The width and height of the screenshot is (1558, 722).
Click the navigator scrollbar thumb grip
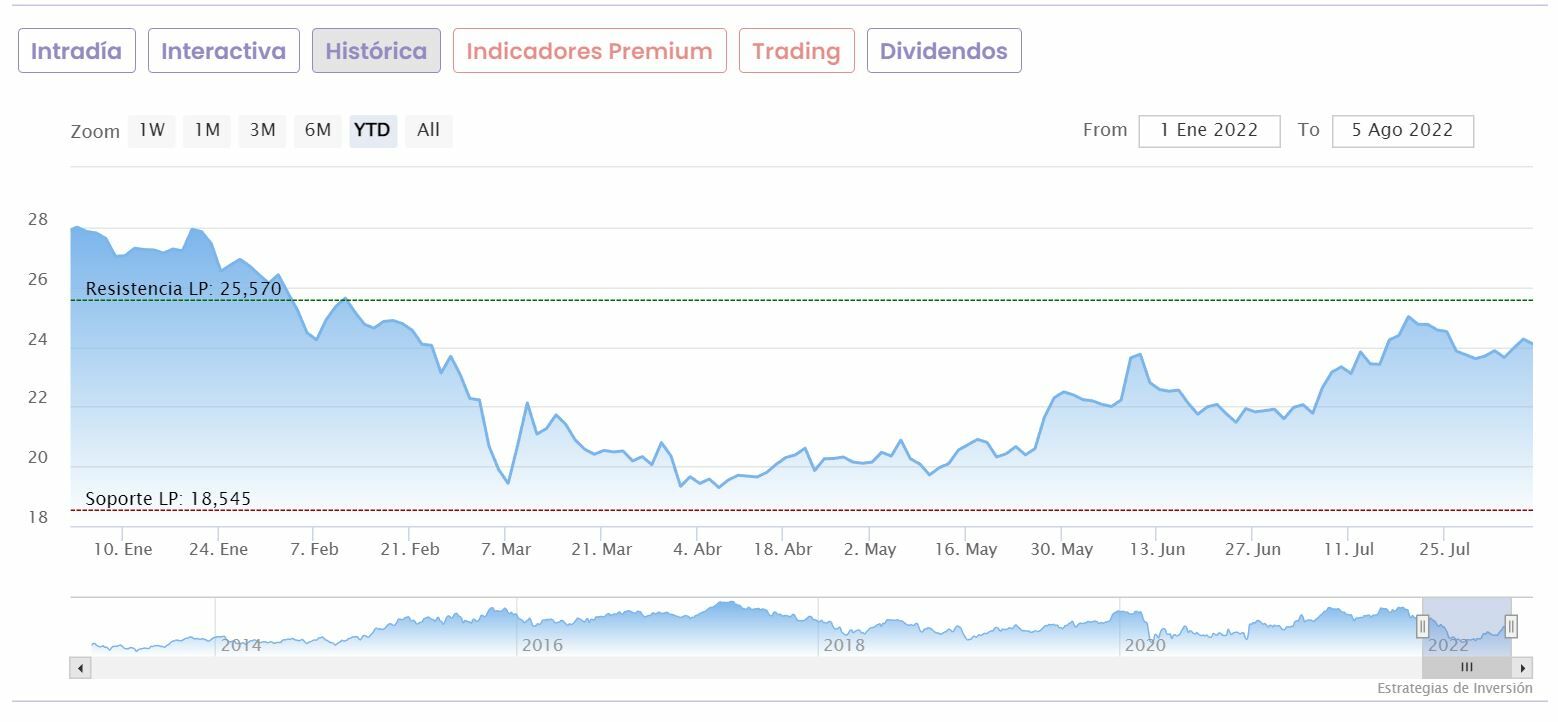tap(1467, 667)
